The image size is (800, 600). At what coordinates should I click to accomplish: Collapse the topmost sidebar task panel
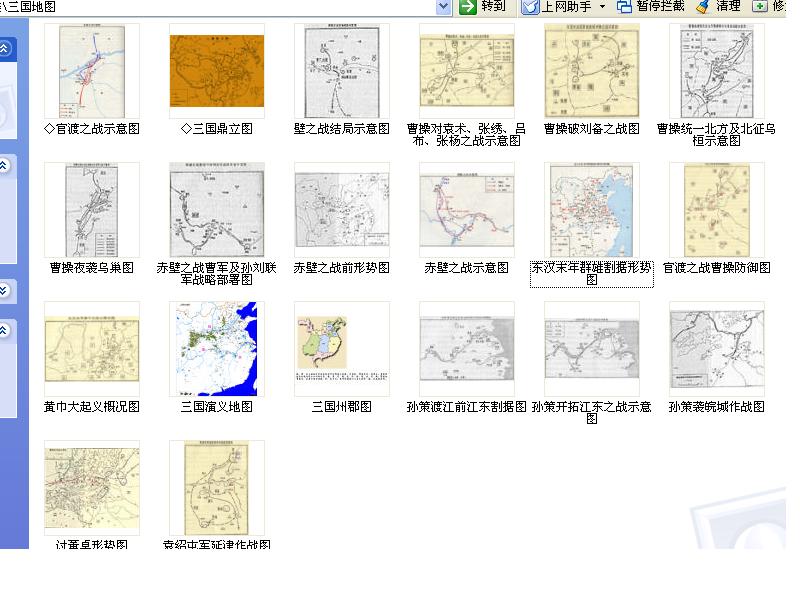point(6,48)
